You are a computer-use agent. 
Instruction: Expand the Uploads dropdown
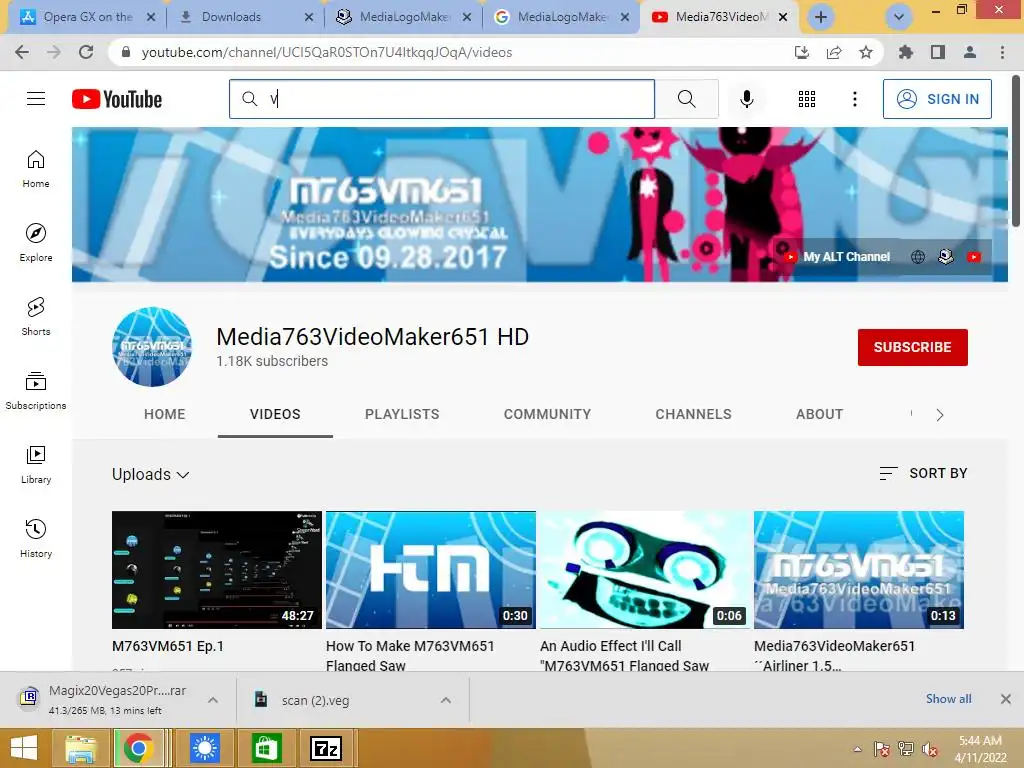point(150,474)
